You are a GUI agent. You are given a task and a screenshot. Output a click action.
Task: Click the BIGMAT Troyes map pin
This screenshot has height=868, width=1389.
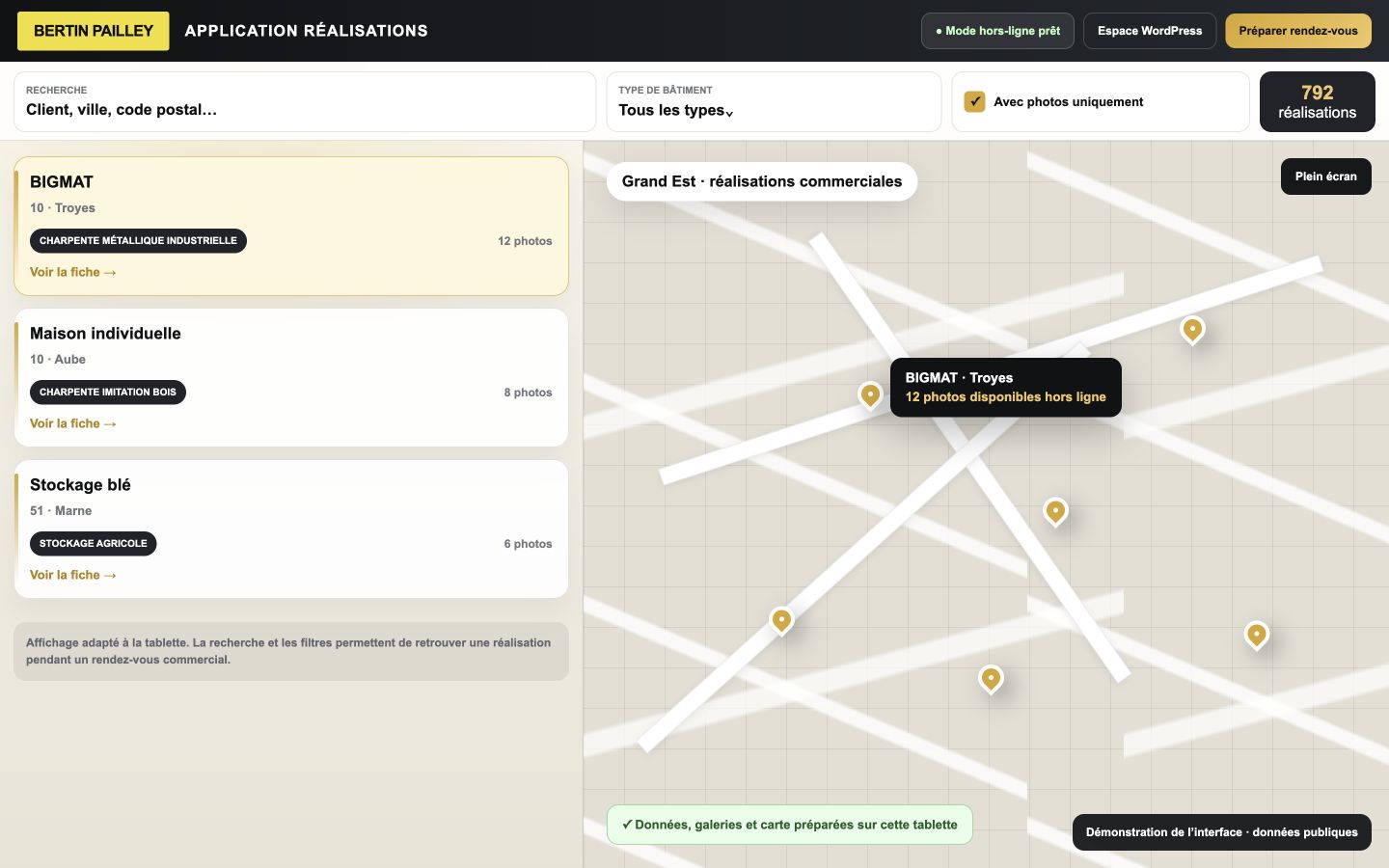click(870, 394)
